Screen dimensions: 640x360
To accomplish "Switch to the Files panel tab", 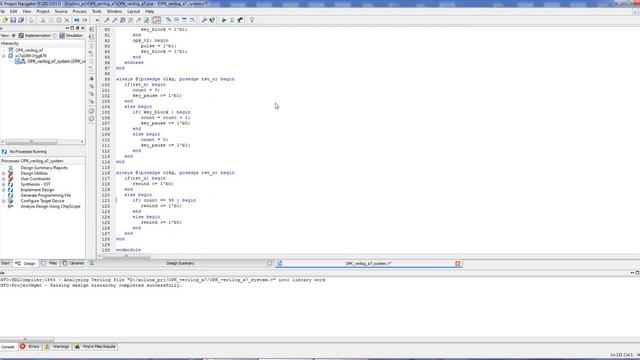I will 49,263.
